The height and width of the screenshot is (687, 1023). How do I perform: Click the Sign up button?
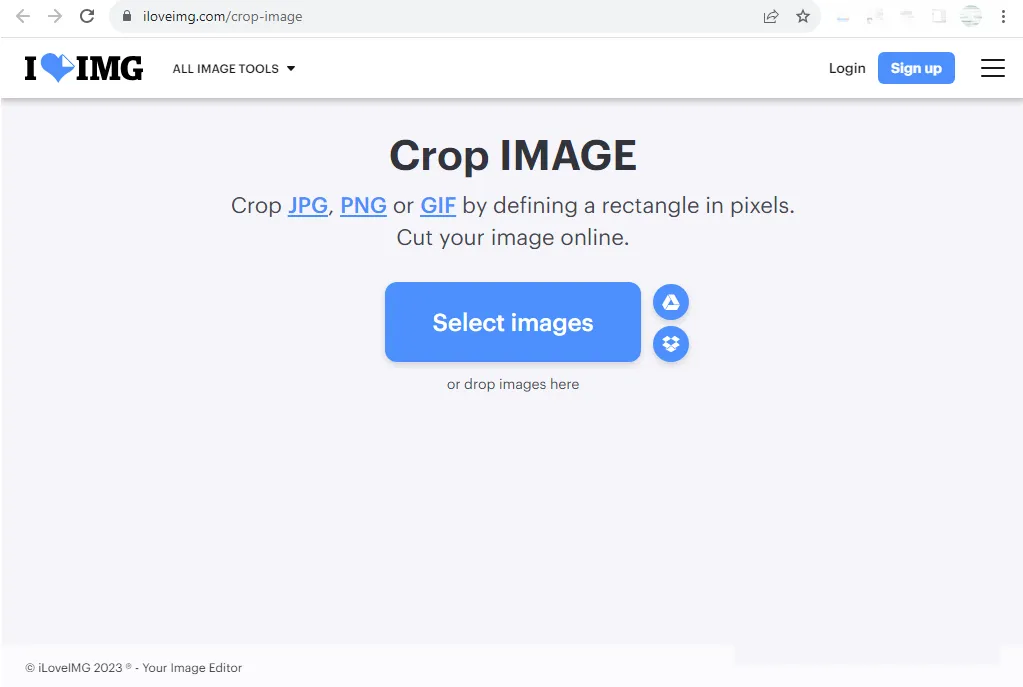[916, 68]
